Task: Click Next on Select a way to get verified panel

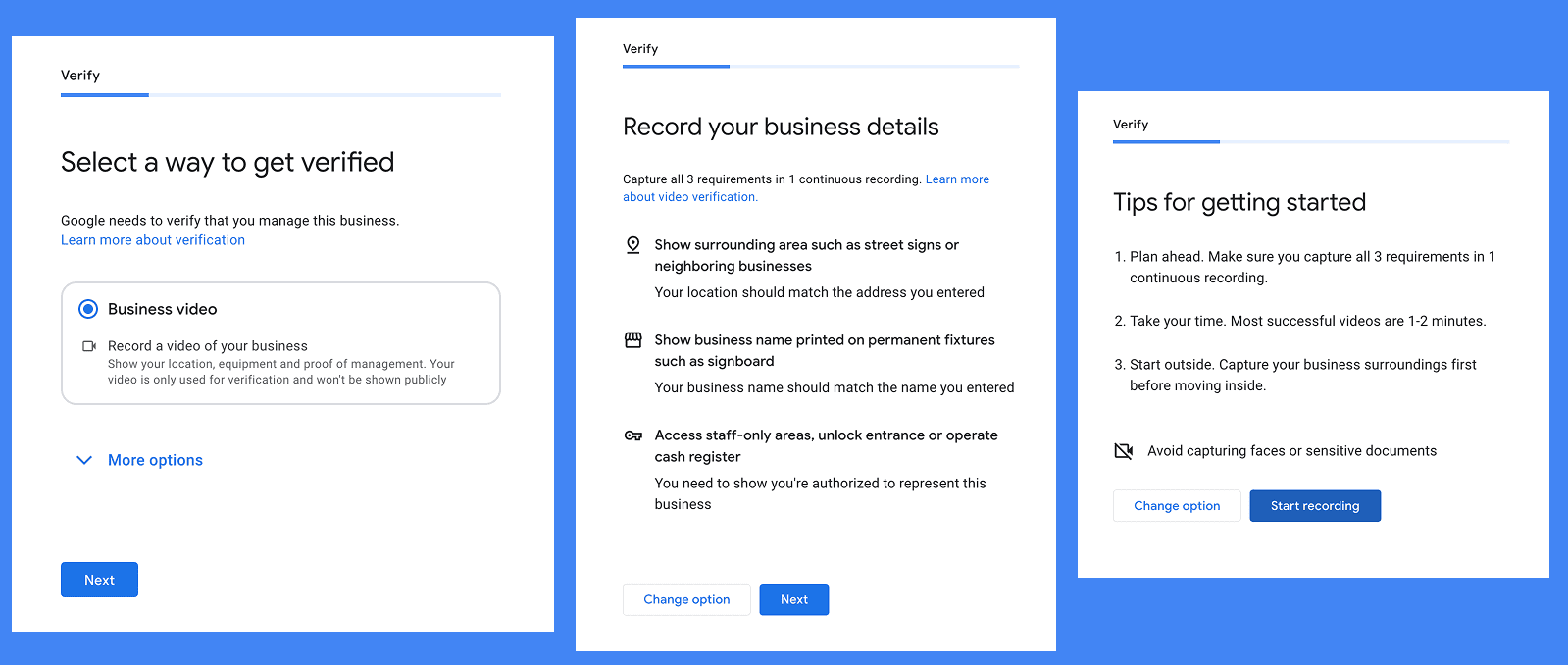Action: pyautogui.click(x=99, y=580)
